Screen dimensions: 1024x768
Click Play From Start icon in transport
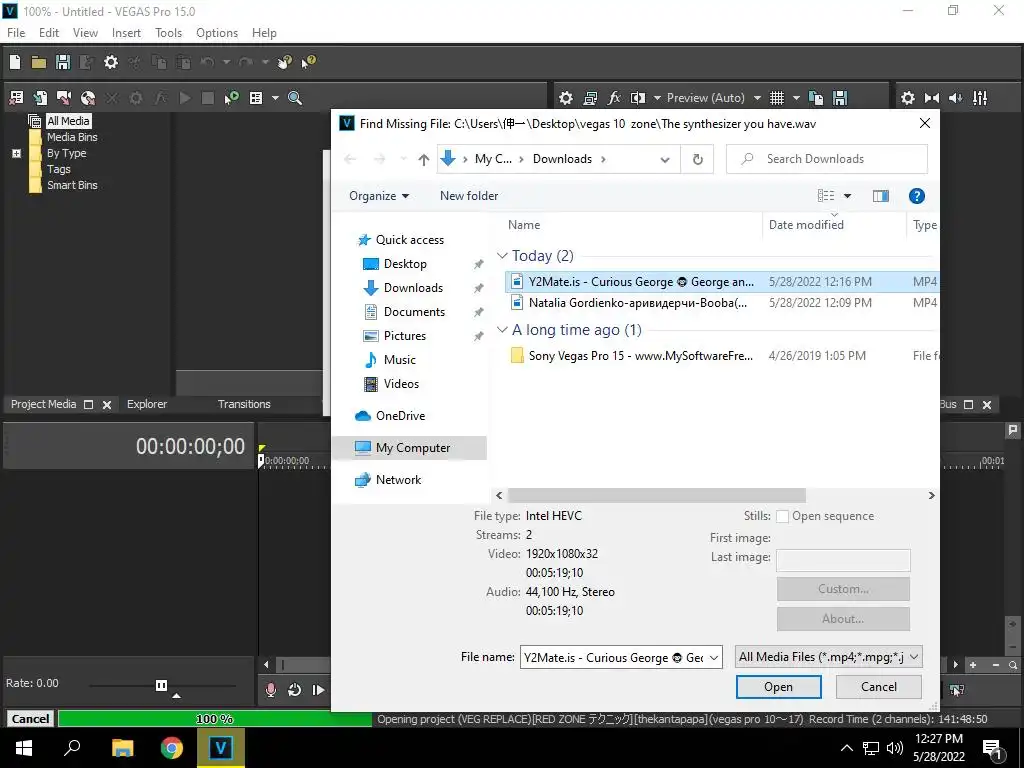(x=318, y=690)
